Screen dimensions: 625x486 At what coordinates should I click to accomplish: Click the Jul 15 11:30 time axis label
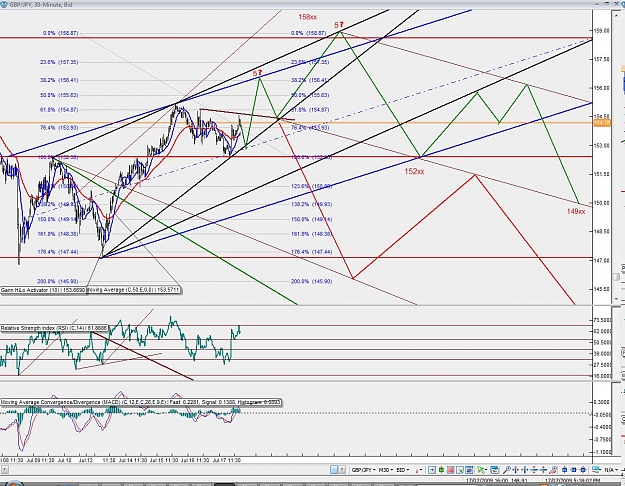click(164, 460)
